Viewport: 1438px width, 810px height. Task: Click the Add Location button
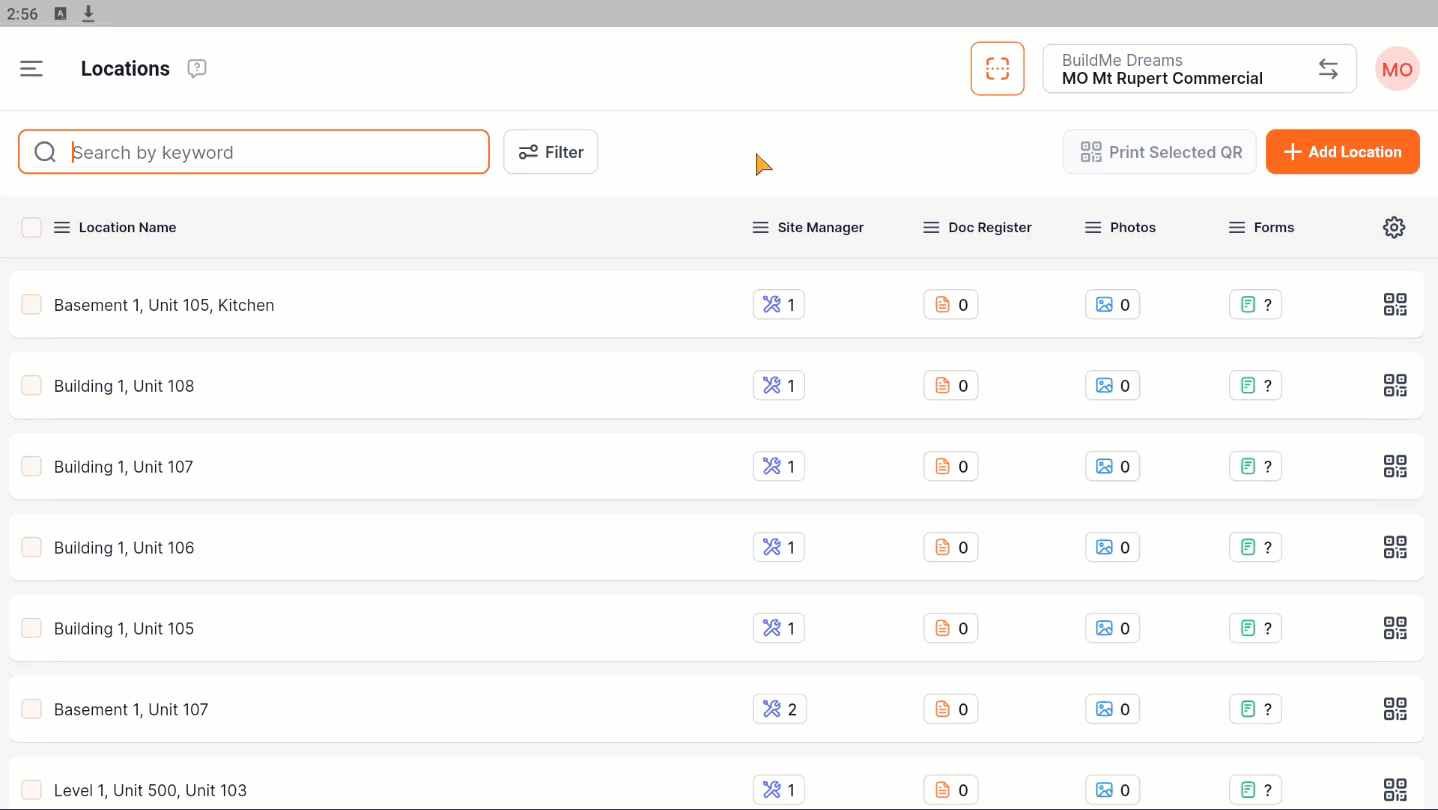pos(1343,152)
